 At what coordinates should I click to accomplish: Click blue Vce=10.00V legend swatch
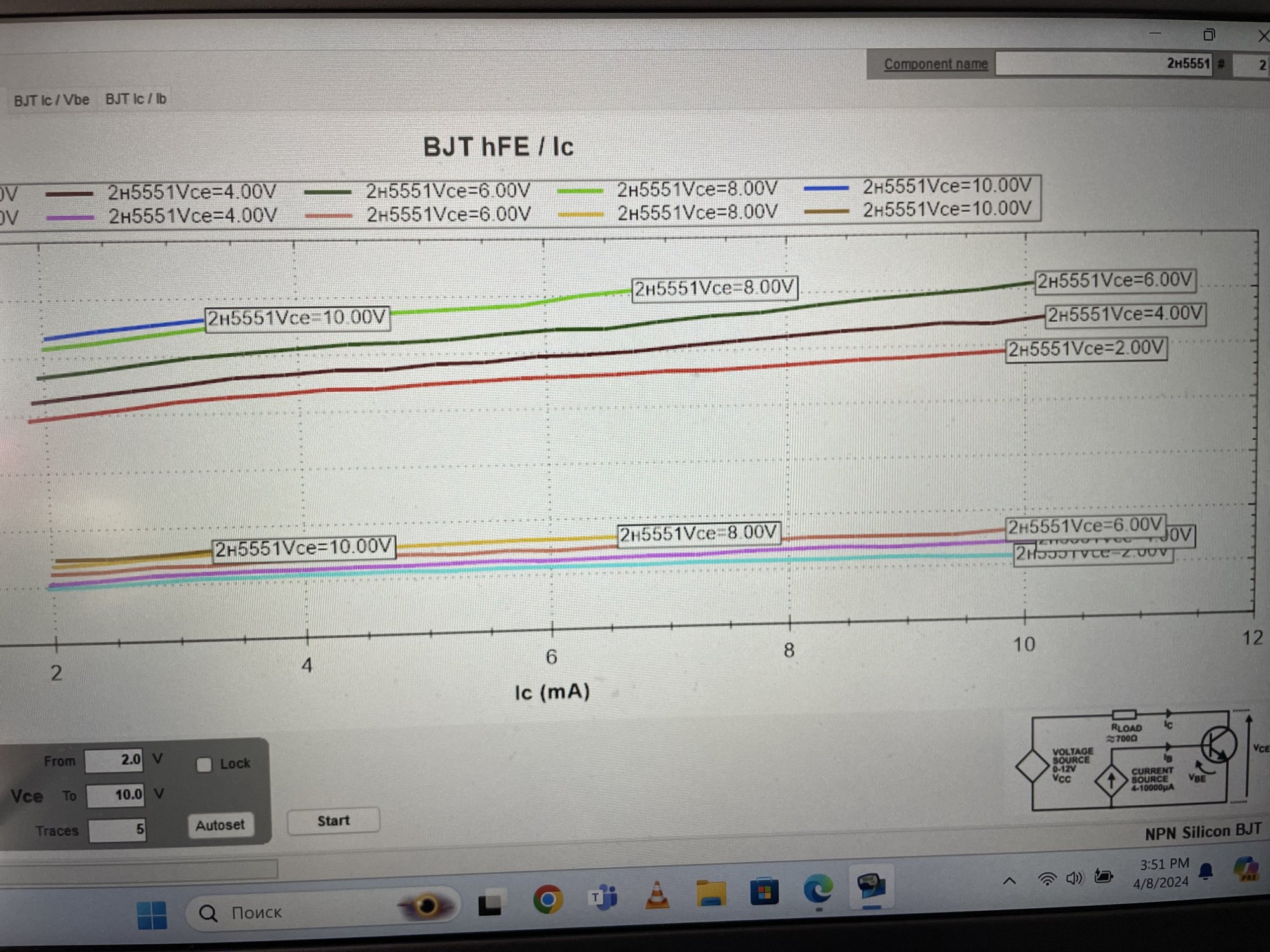(x=826, y=188)
